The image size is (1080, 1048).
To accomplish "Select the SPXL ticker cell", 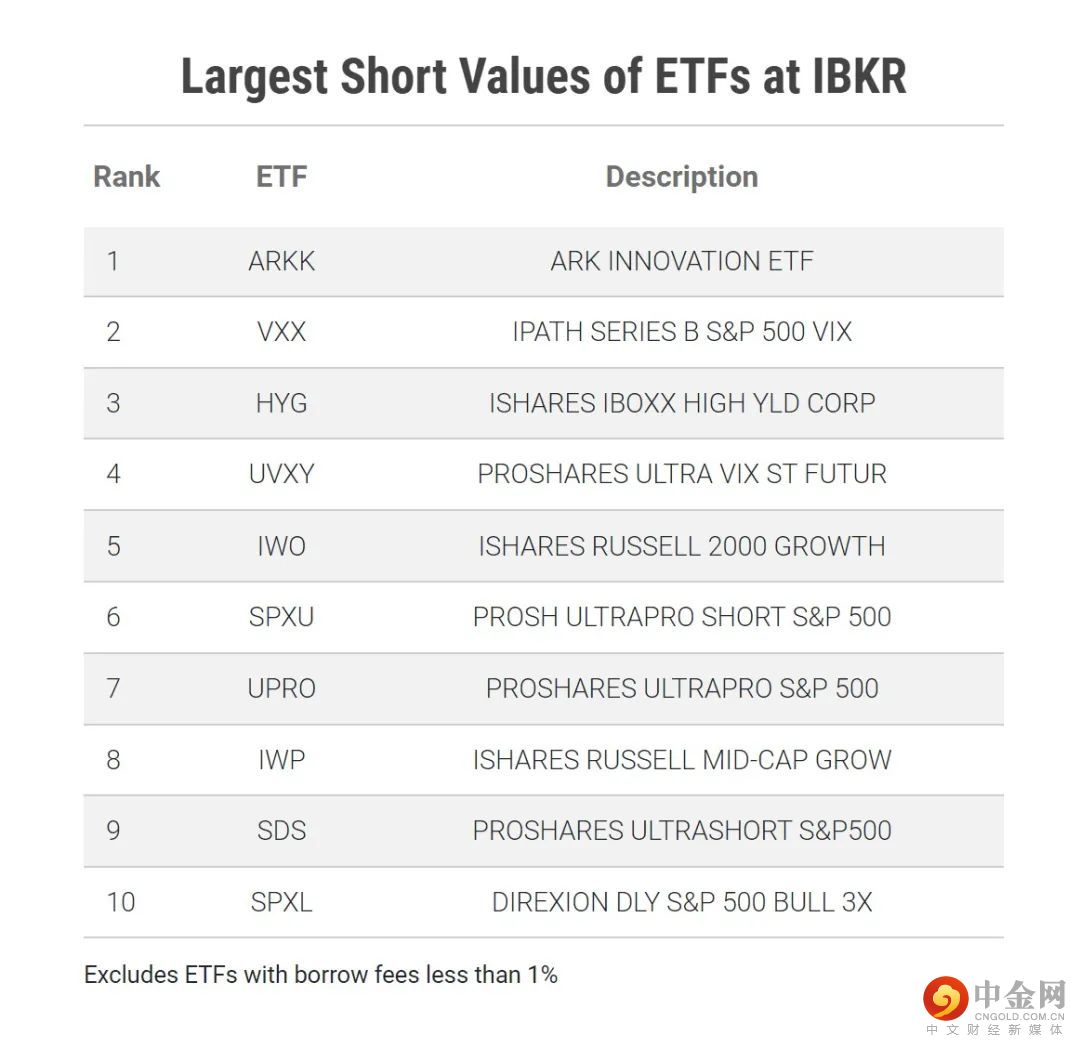I will pos(281,902).
